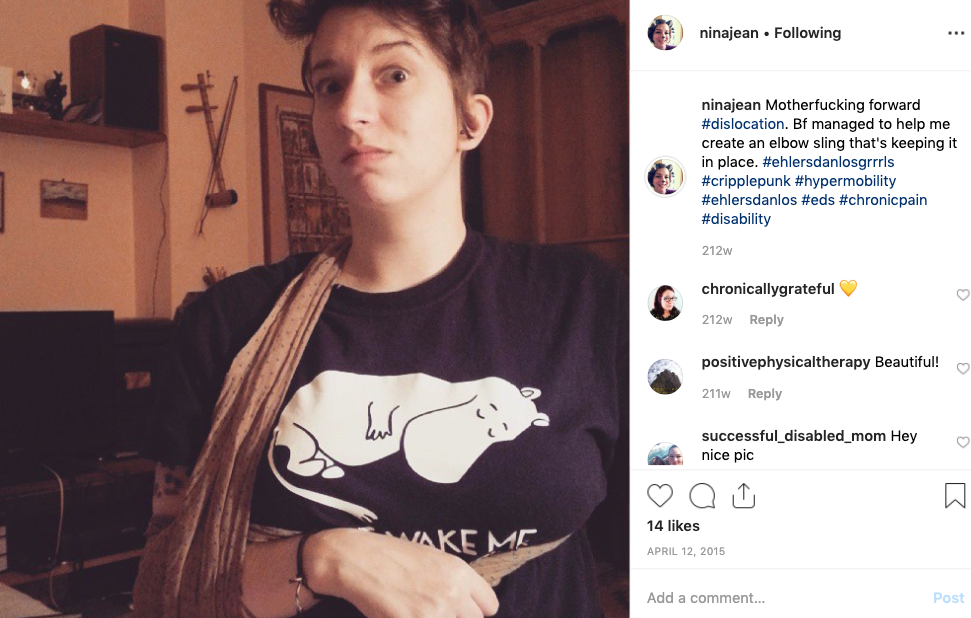View positivephysicaltherapy's avatar profile
Image resolution: width=971 pixels, height=618 pixels.
tap(665, 376)
